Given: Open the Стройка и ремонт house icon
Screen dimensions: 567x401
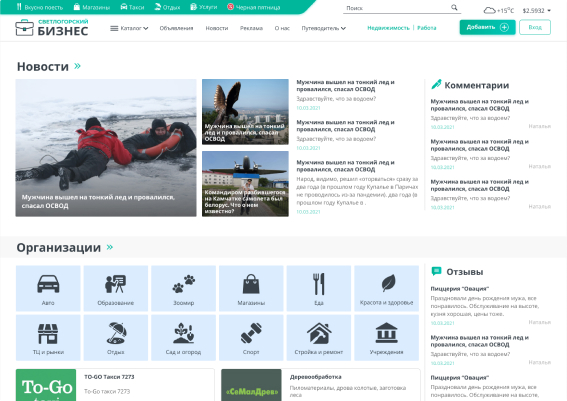Looking at the screenshot, I should coord(319,333).
